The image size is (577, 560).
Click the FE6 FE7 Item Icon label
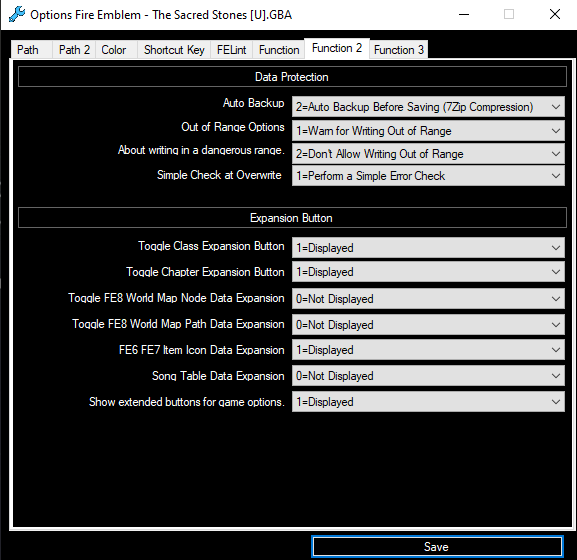[x=202, y=350]
